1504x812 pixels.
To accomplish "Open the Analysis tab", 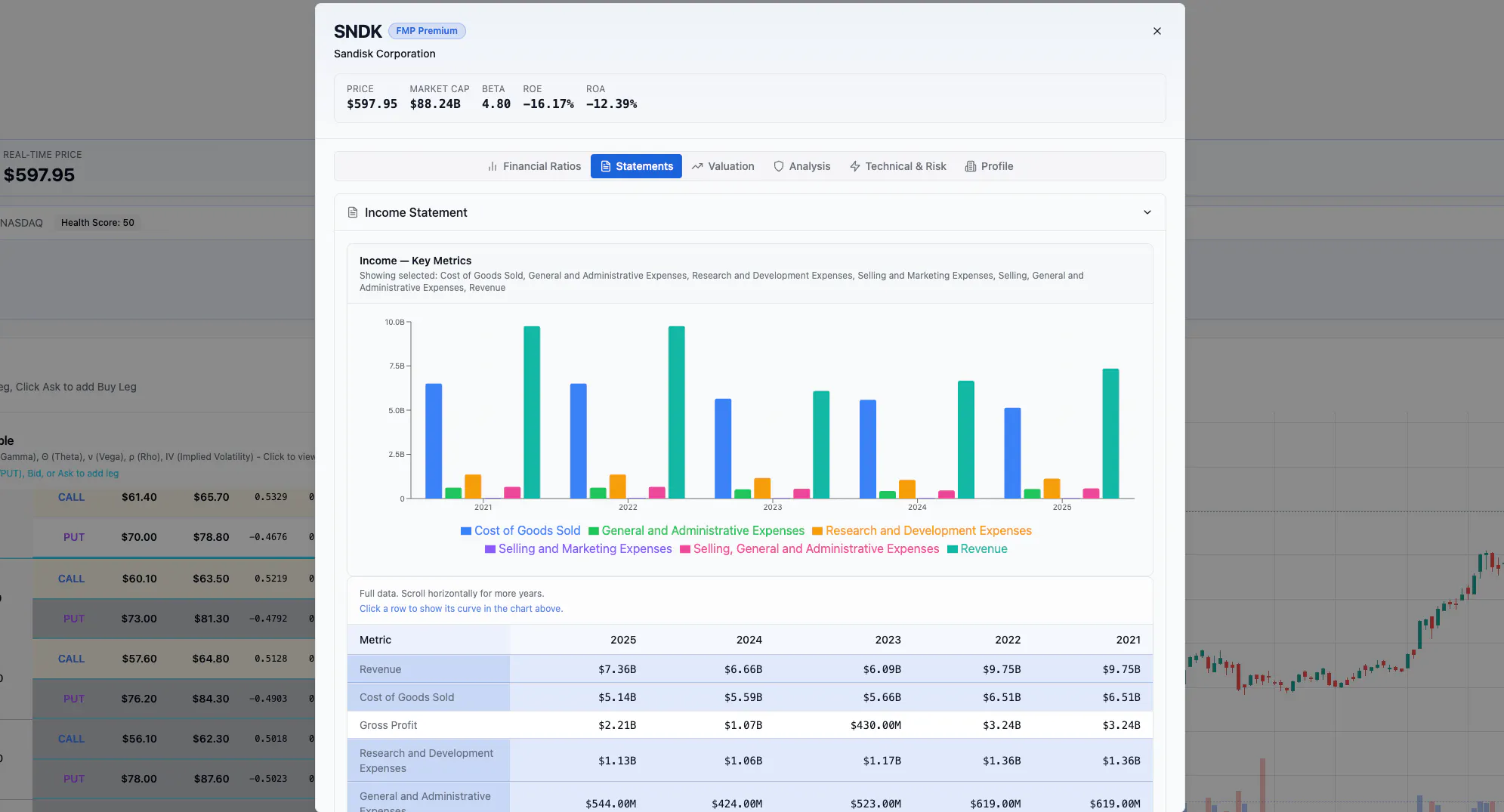I will click(x=801, y=166).
